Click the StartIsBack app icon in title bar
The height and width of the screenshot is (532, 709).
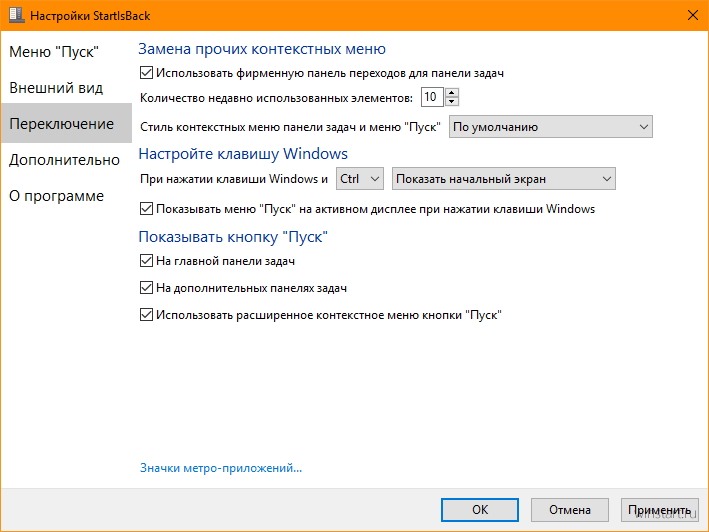17,15
